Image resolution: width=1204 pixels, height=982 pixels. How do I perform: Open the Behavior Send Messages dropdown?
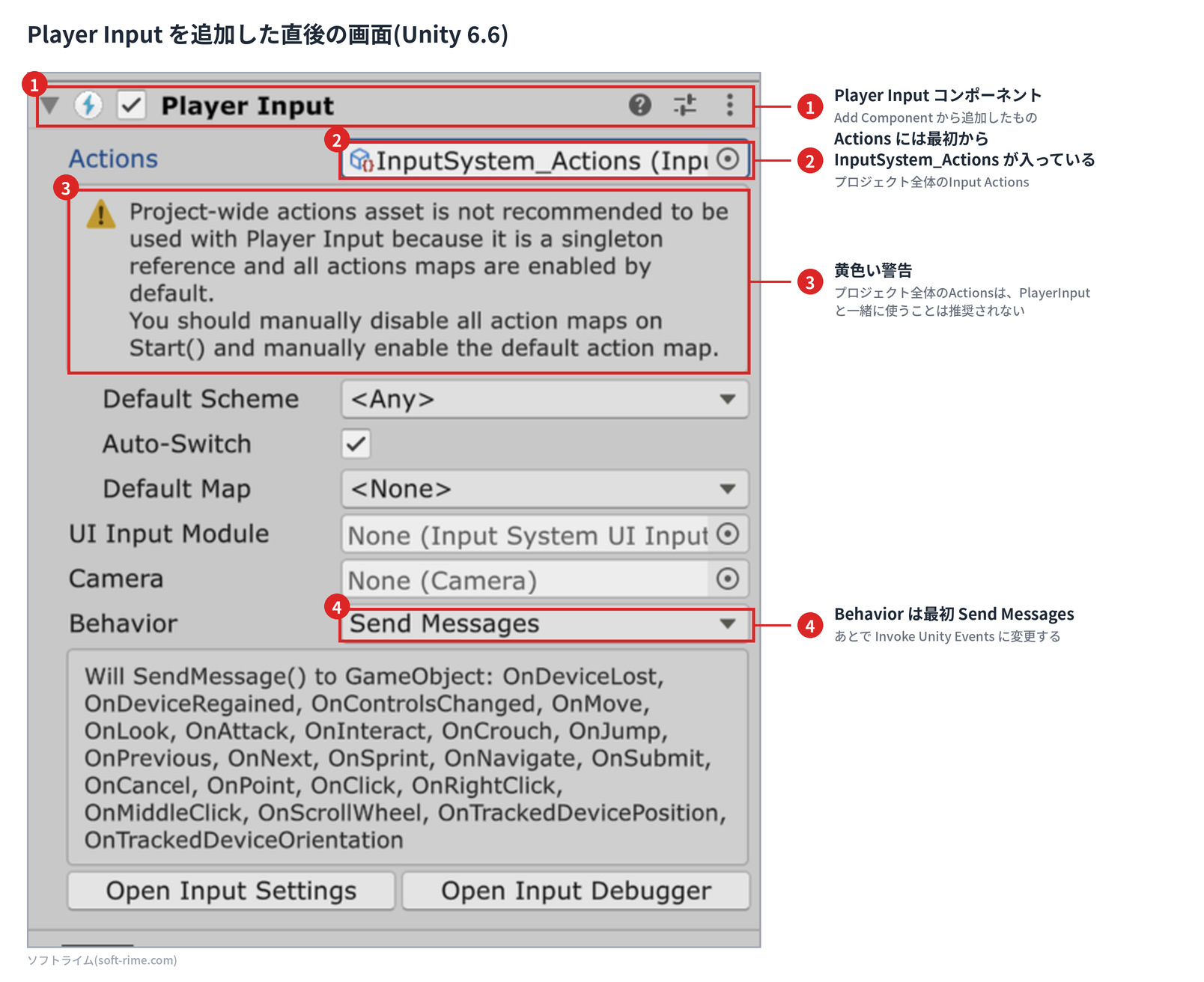[x=544, y=624]
